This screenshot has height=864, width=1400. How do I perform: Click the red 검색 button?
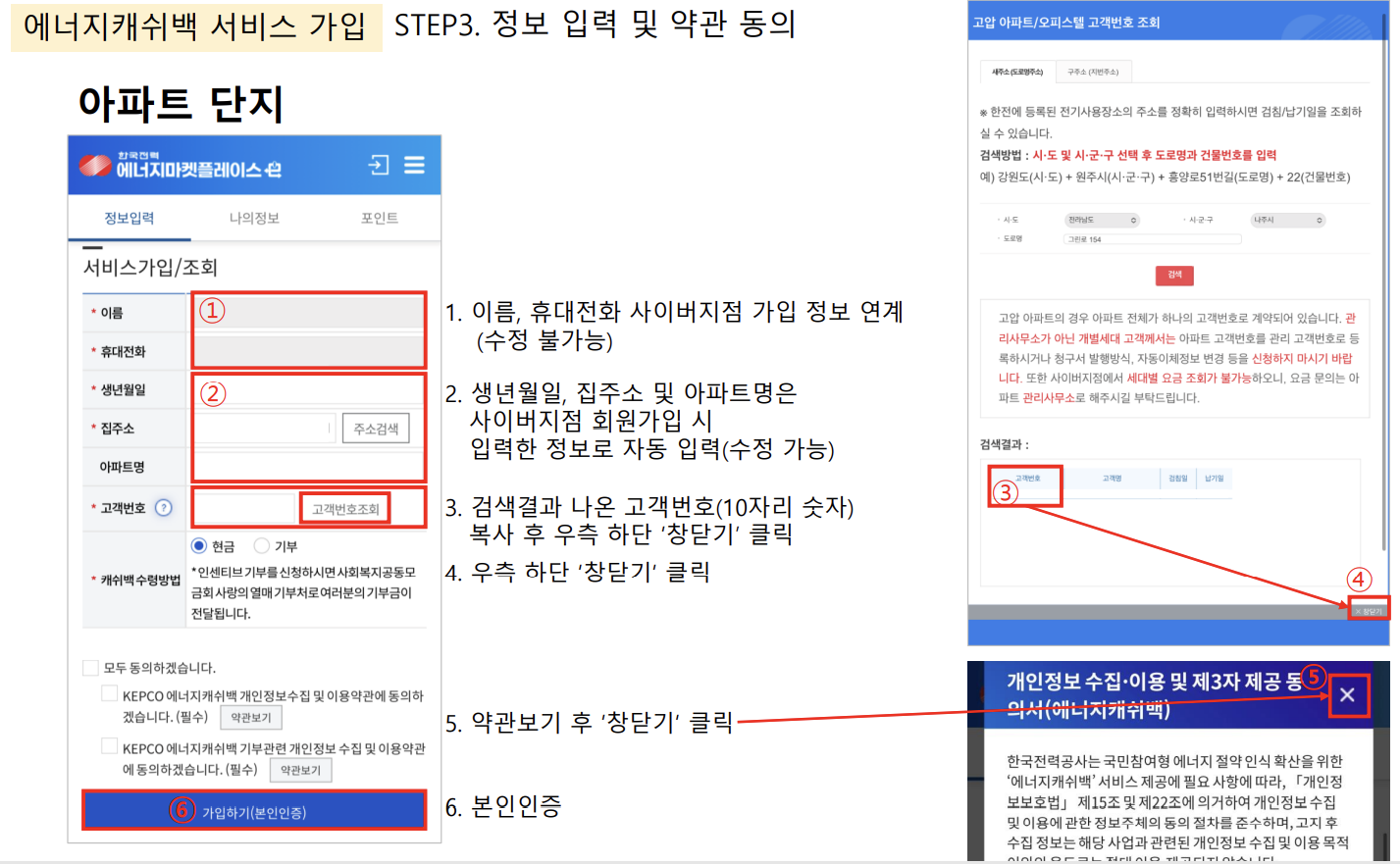pyautogui.click(x=1174, y=275)
